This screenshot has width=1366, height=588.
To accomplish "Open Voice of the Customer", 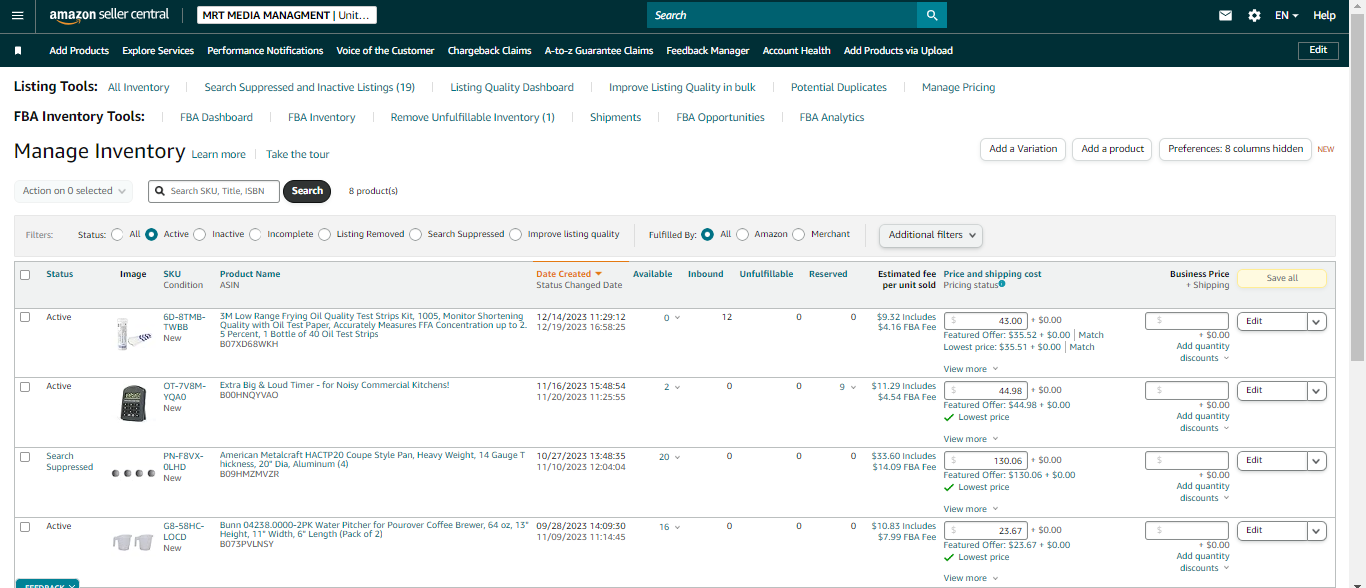I will pos(385,51).
